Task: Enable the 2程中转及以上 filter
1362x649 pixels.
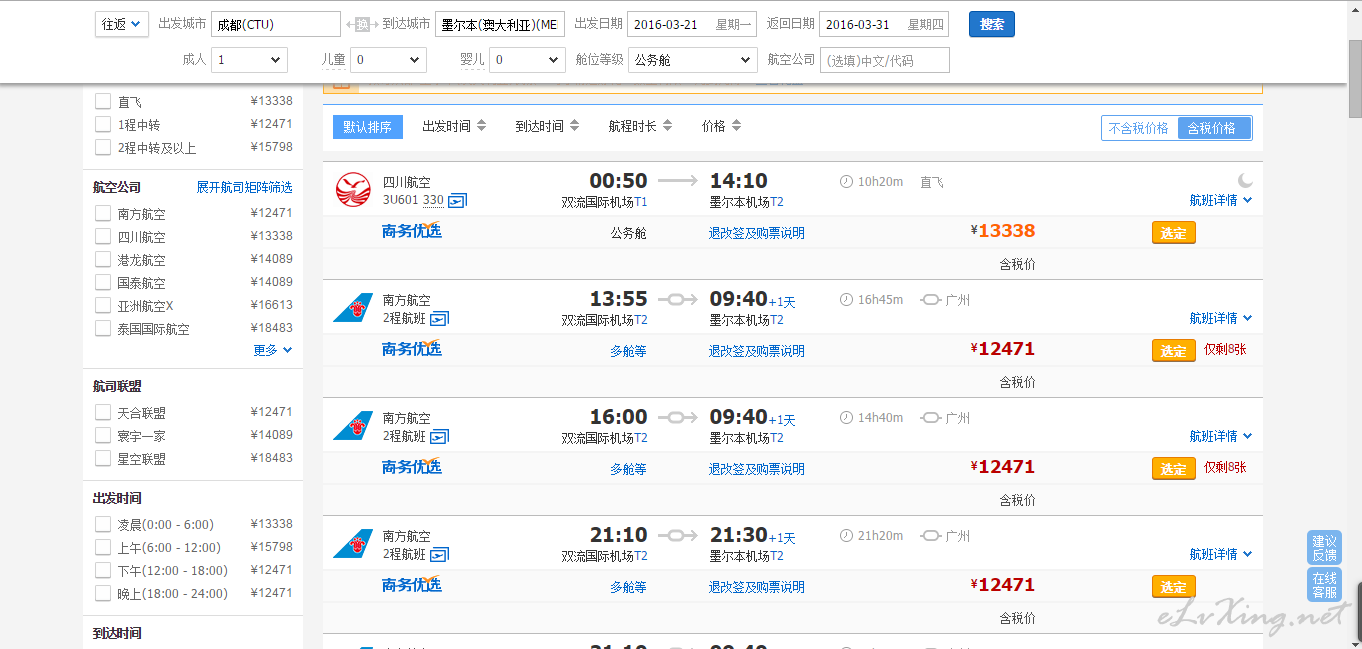Action: [103, 147]
